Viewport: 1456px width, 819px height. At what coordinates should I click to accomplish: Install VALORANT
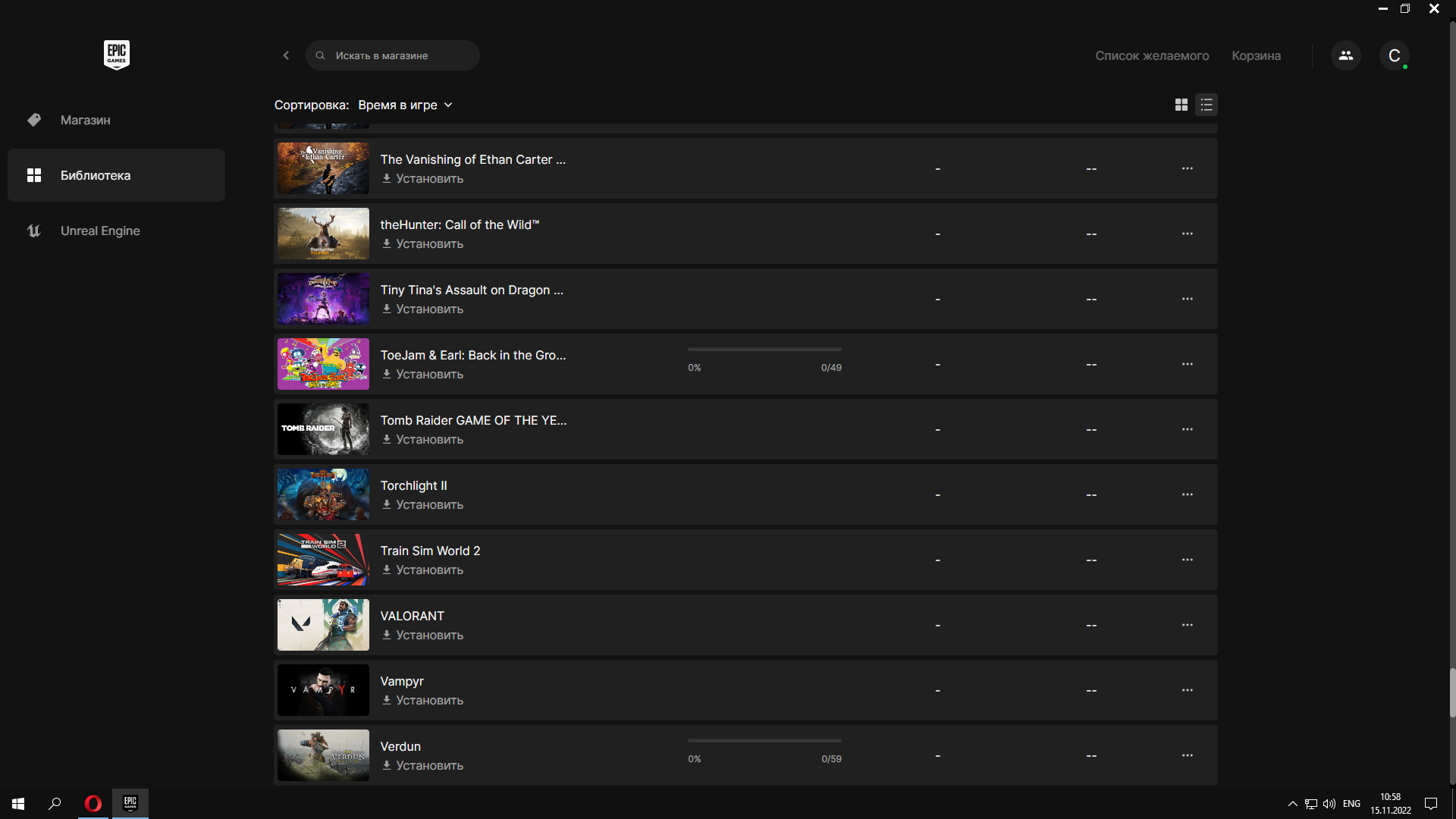422,635
